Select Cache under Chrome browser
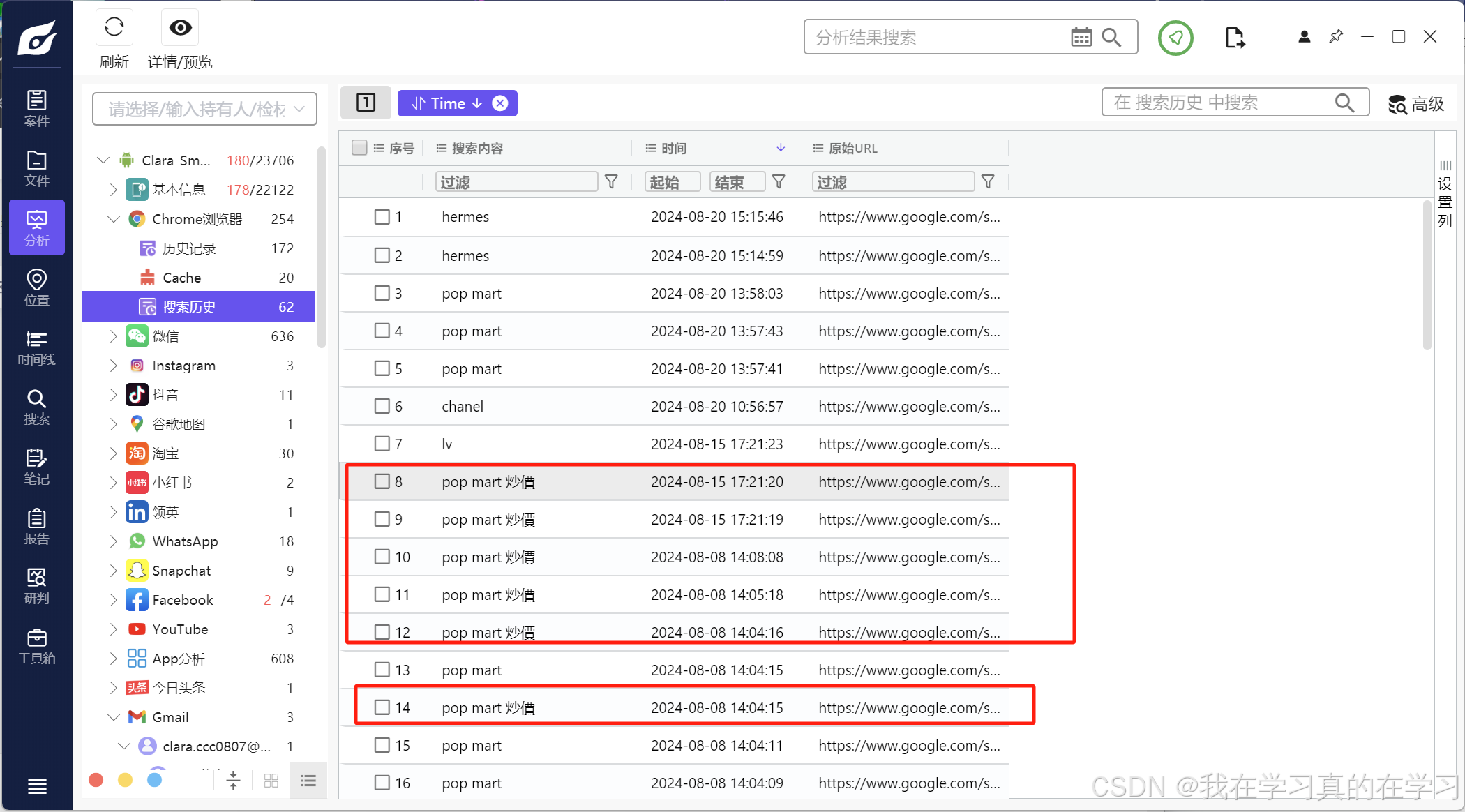The image size is (1465, 812). 181,278
